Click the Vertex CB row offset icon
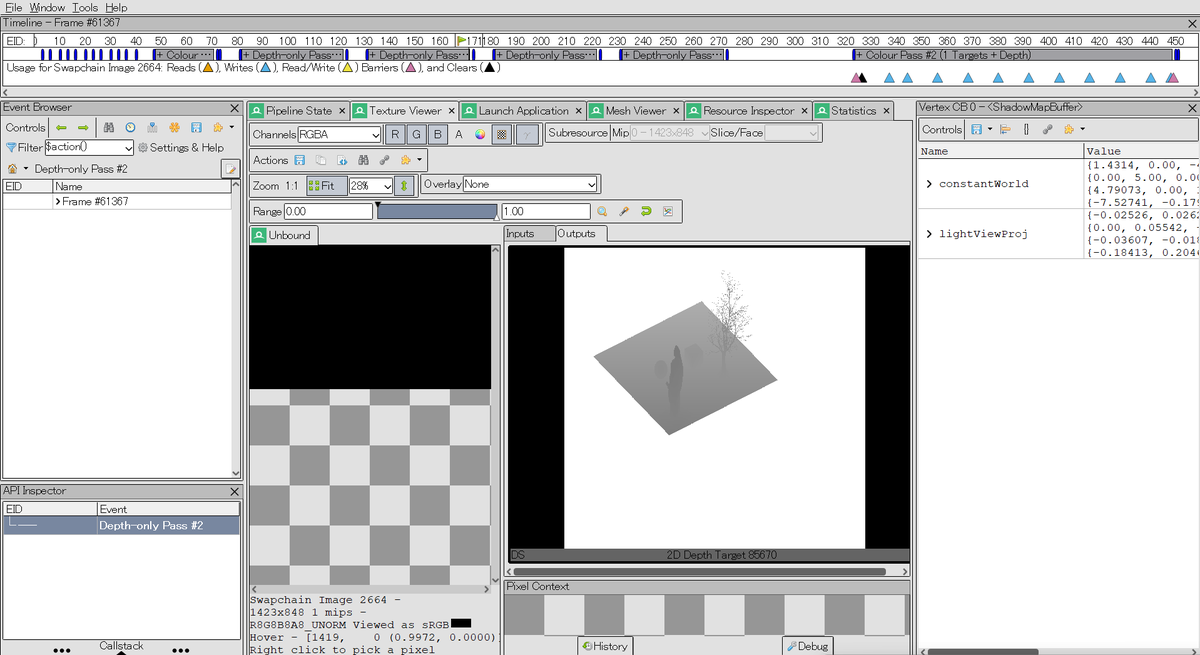 [x=1005, y=129]
